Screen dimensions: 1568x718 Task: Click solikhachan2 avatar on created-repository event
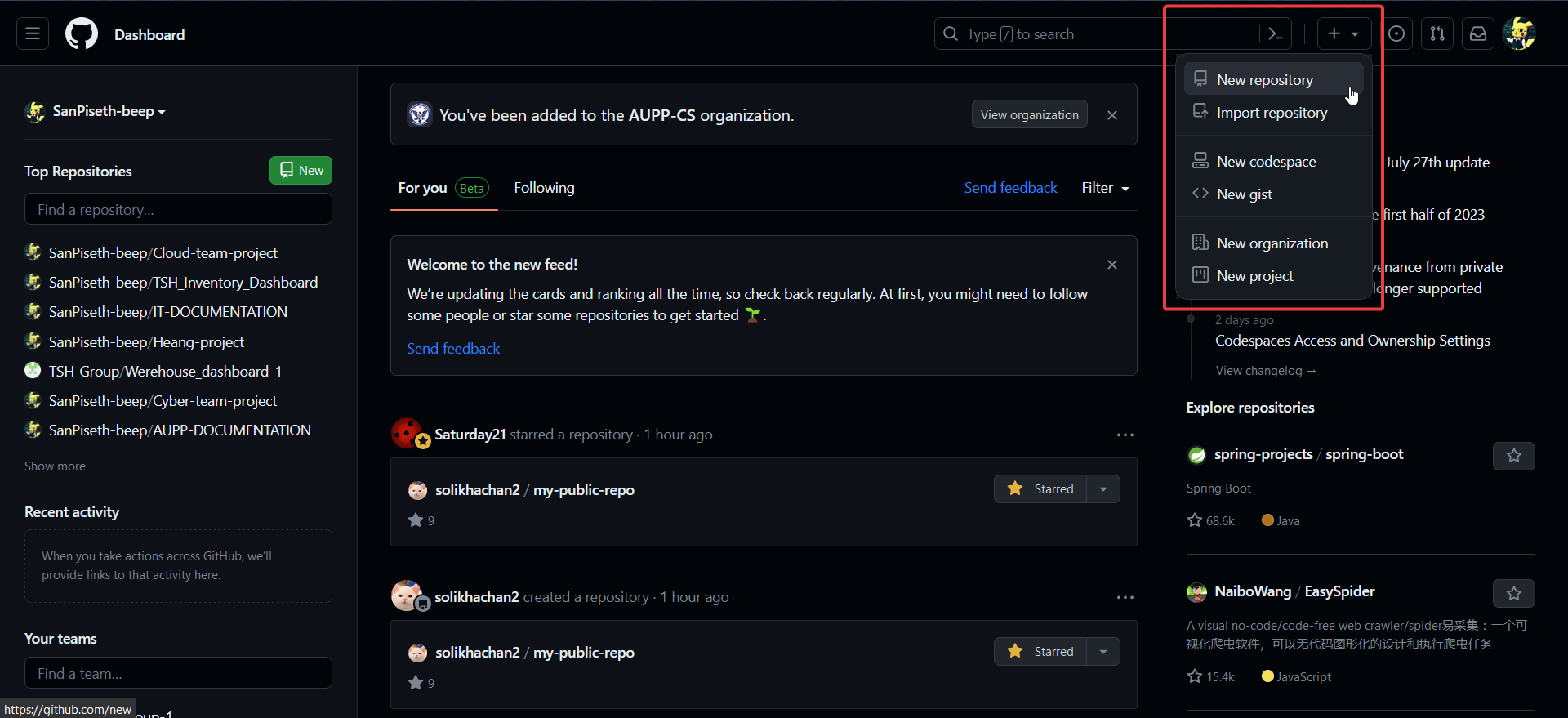coord(407,595)
